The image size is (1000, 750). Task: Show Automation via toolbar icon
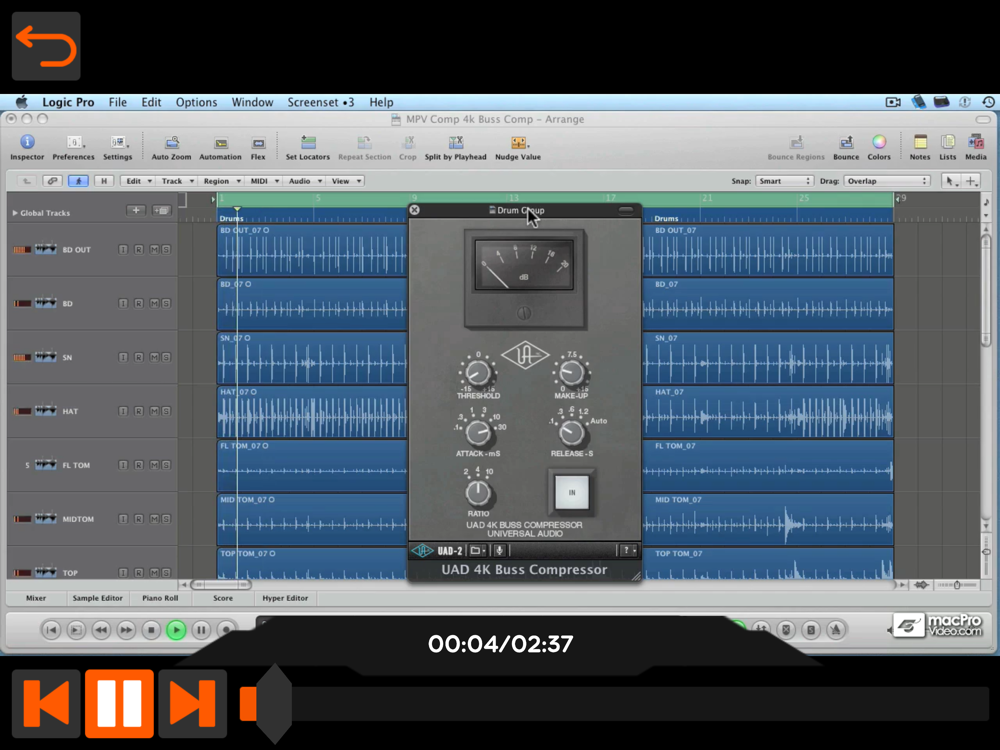221,147
